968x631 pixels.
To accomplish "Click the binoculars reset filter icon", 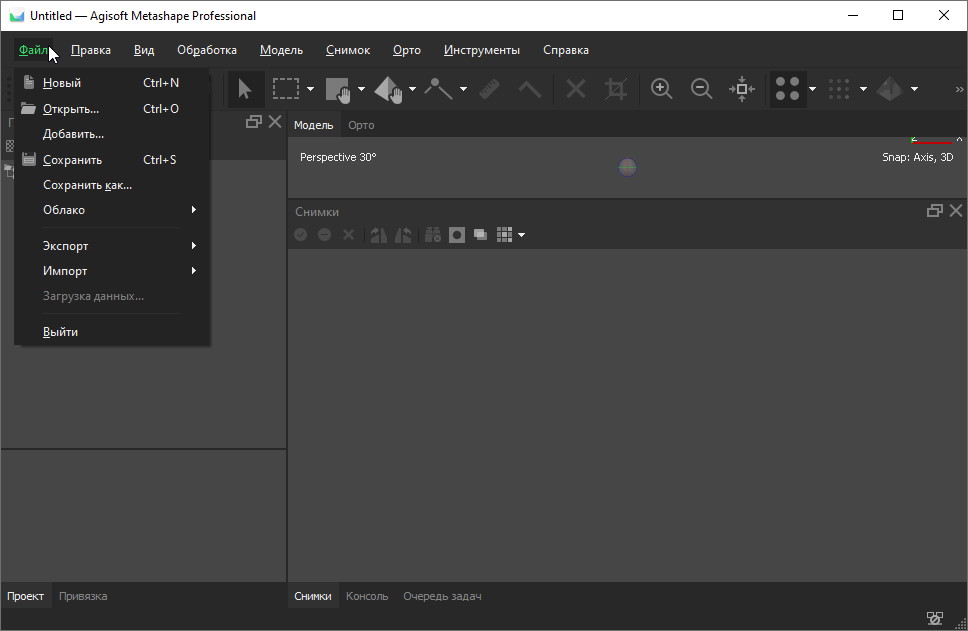I will click(x=433, y=235).
